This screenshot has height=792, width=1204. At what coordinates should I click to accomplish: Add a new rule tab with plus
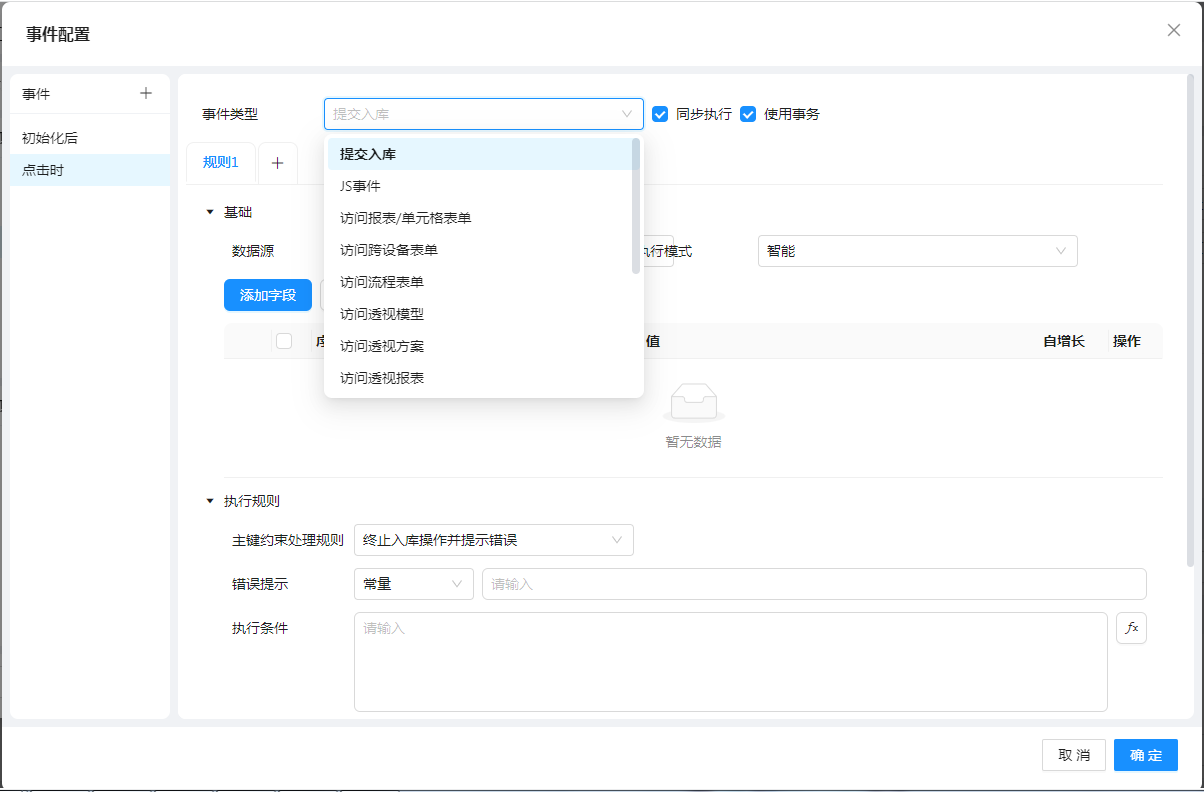click(277, 163)
